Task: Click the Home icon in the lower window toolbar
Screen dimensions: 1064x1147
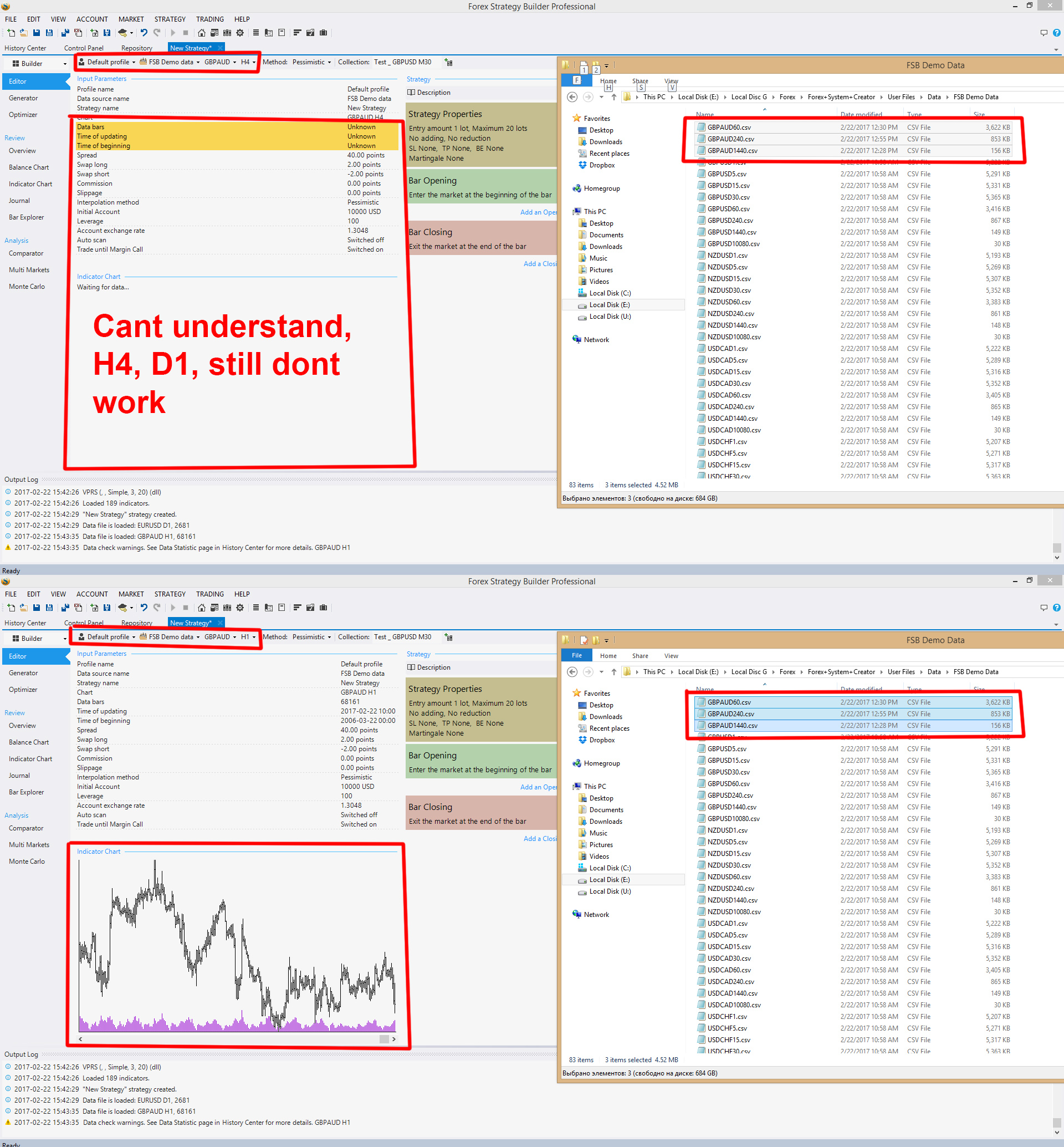Action: (202, 608)
